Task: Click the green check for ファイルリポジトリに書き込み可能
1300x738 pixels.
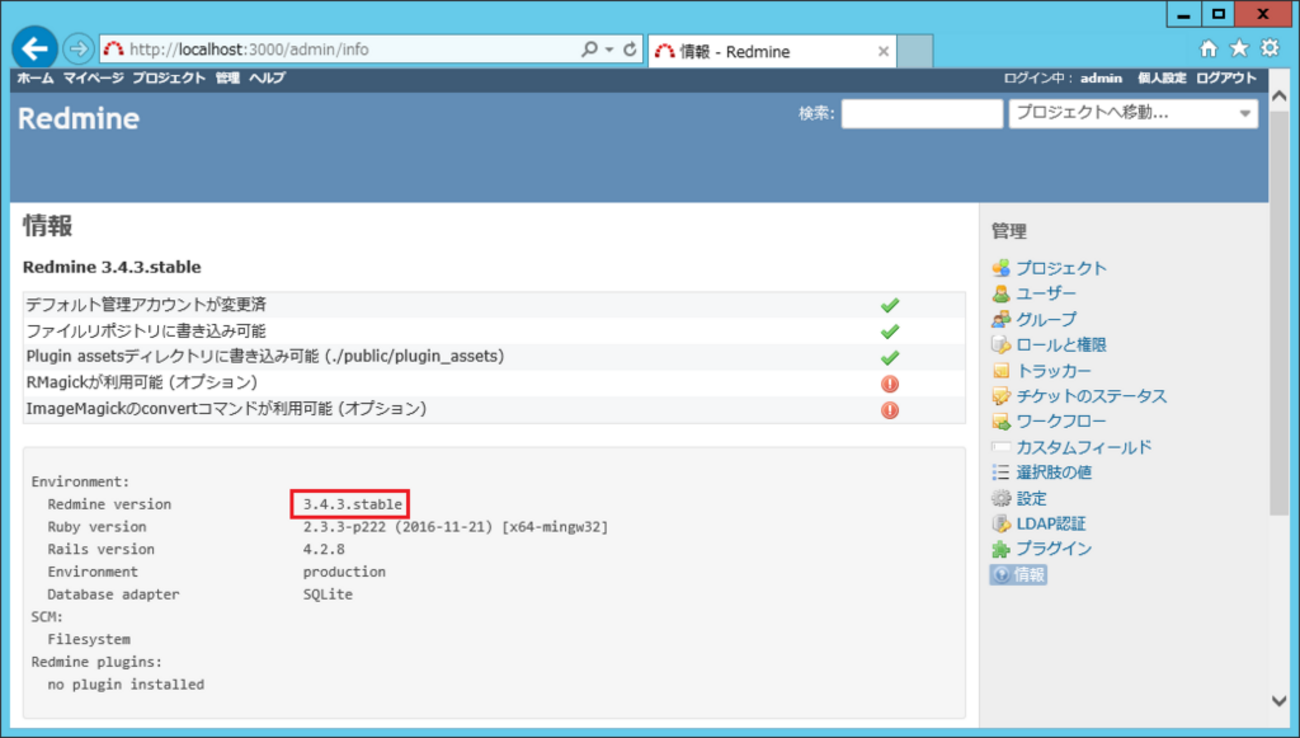Action: (x=889, y=331)
